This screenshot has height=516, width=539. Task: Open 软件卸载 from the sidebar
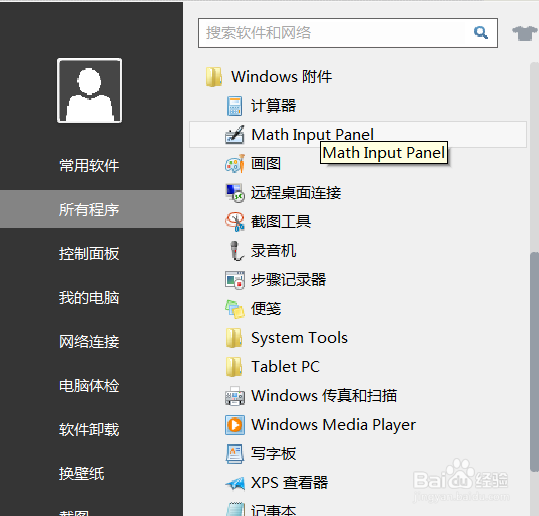[89, 430]
